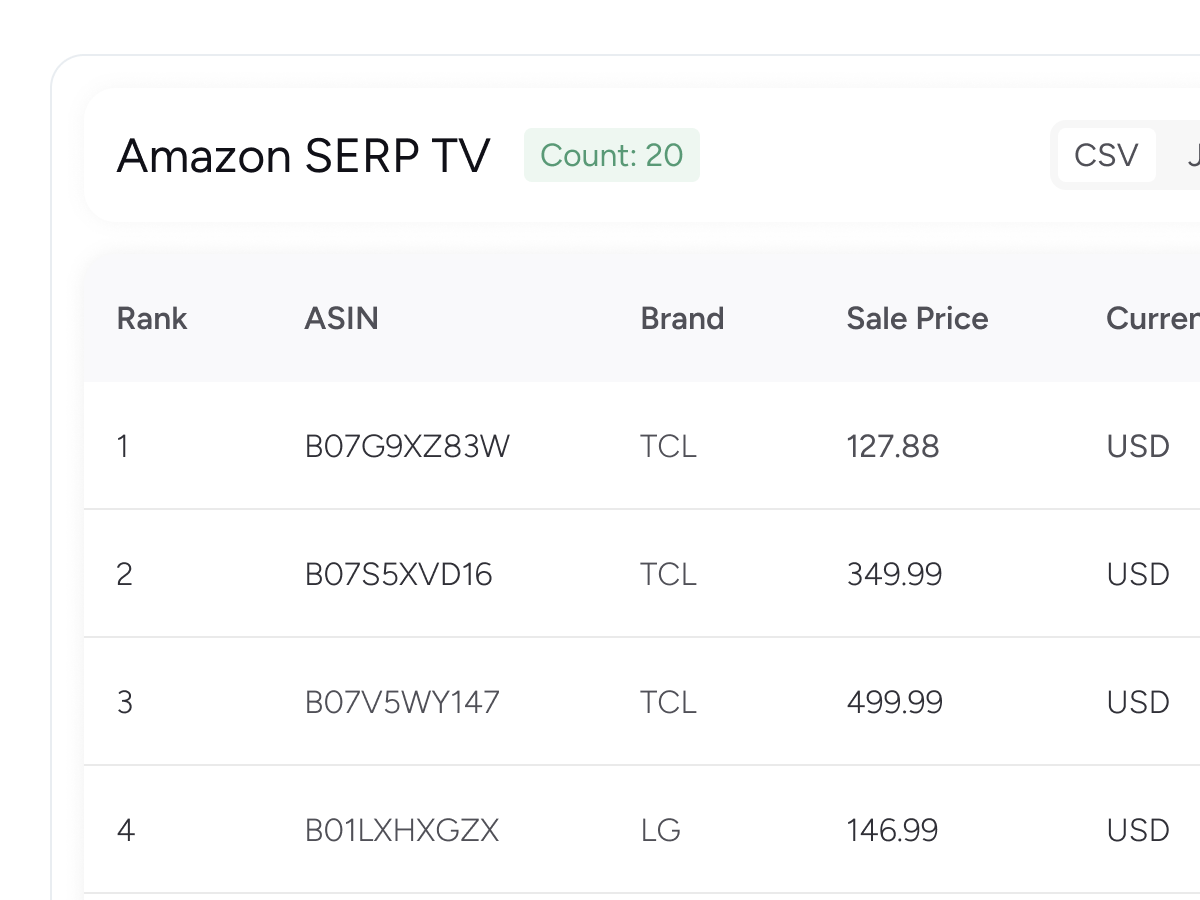
Task: Select the LG brand cell
Action: point(660,830)
